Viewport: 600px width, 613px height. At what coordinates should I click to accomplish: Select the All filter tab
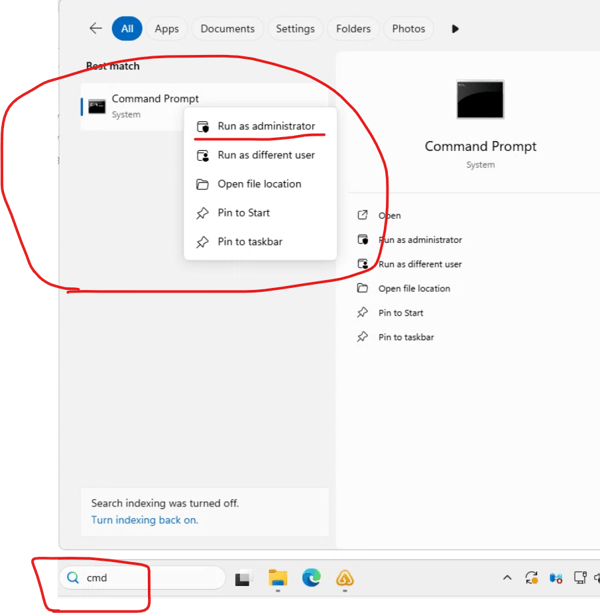[x=127, y=29]
